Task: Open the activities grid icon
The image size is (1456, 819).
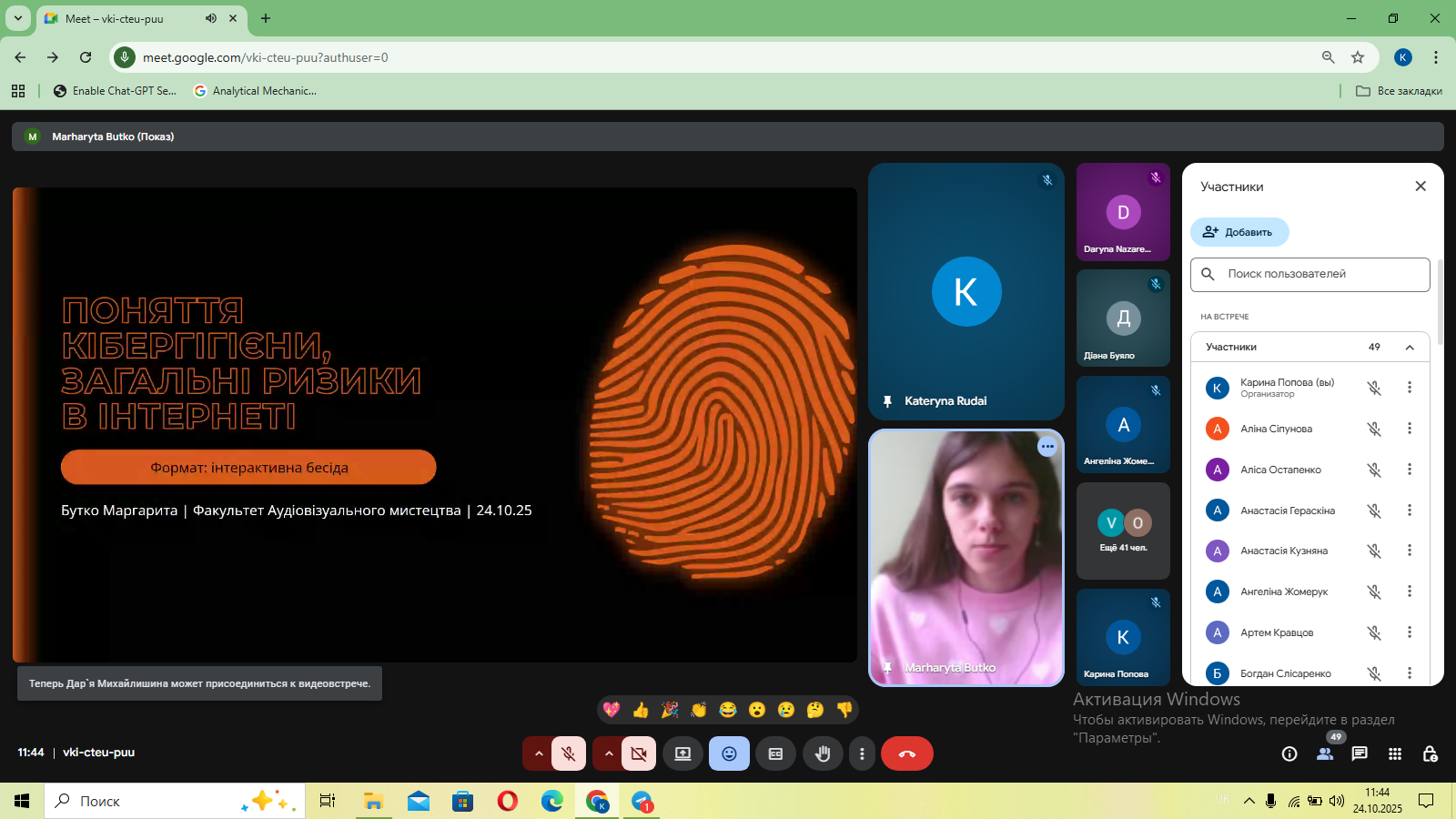Action: click(1395, 753)
